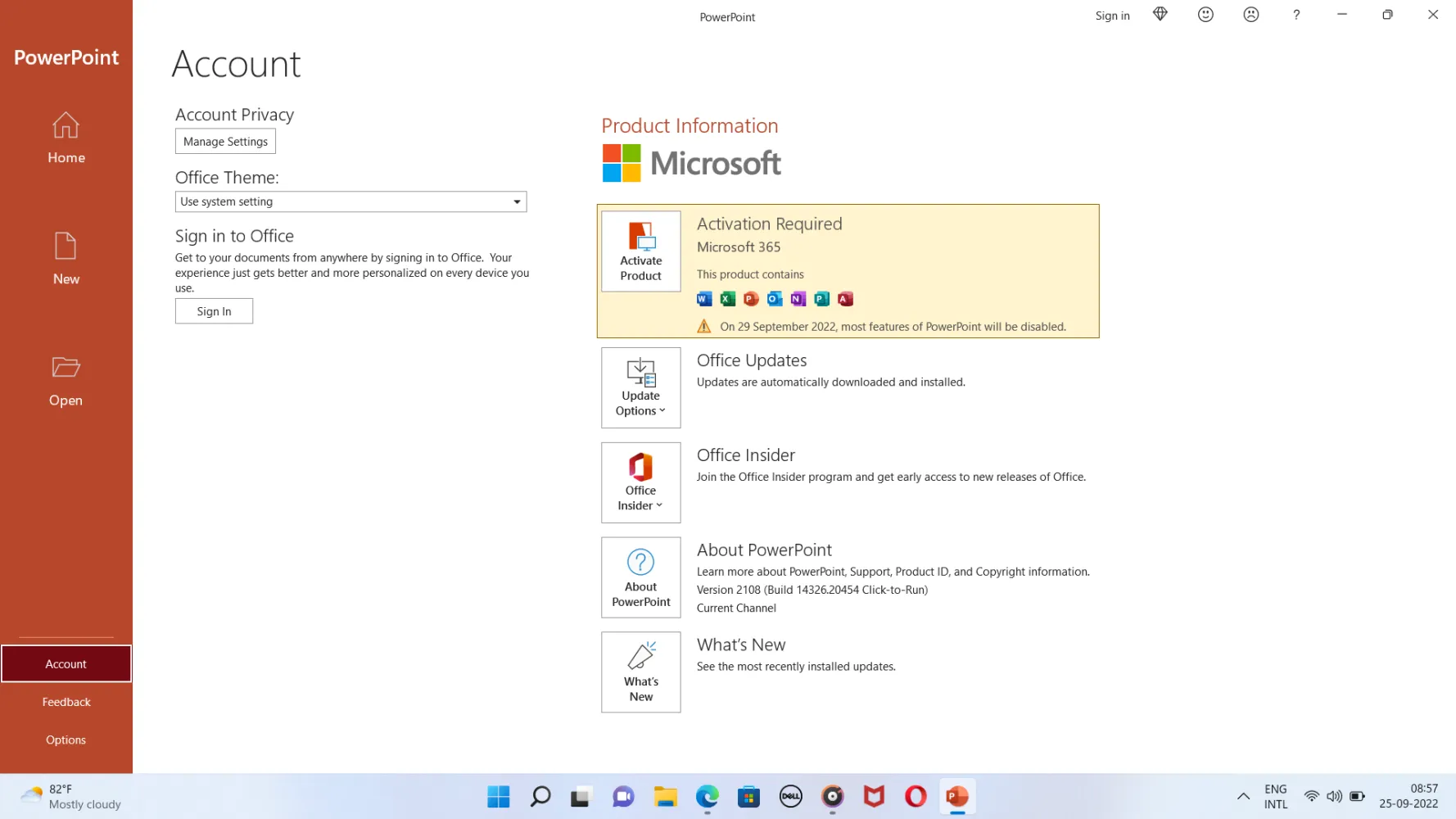Click Sign in in title bar
Viewport: 1456px width, 819px height.
[x=1112, y=16]
